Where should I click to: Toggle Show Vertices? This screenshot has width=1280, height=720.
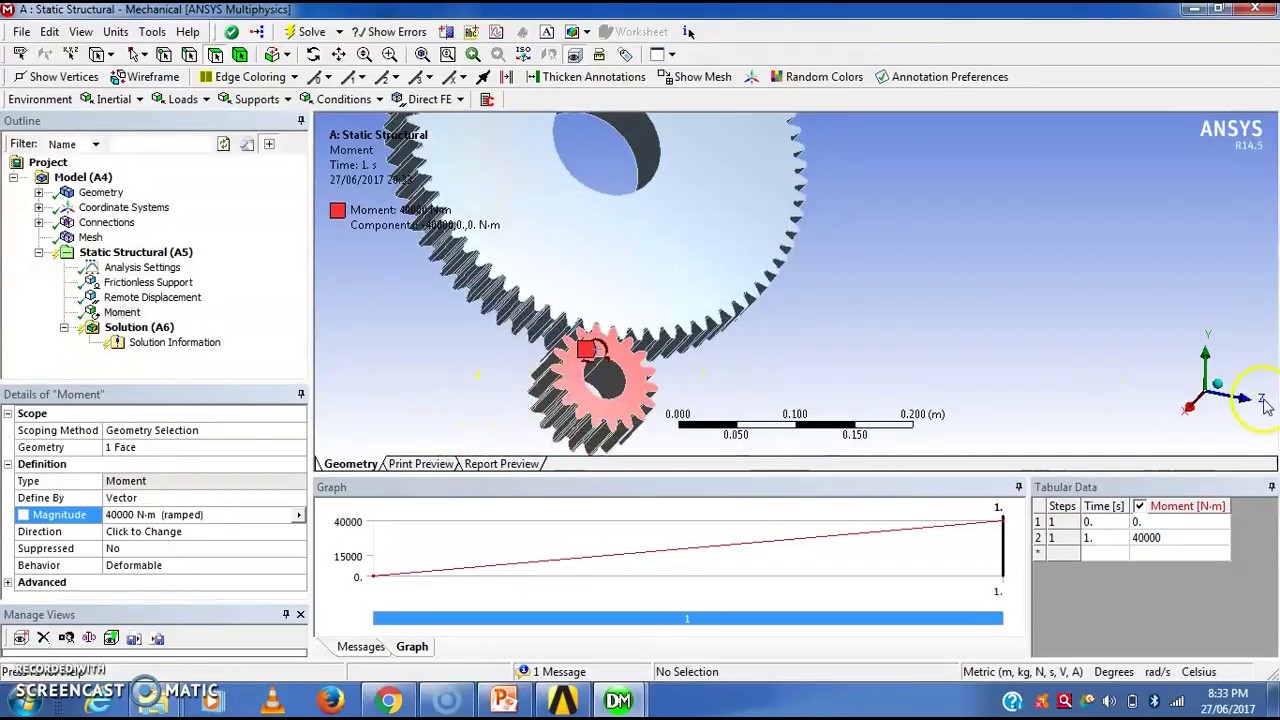[x=55, y=77]
